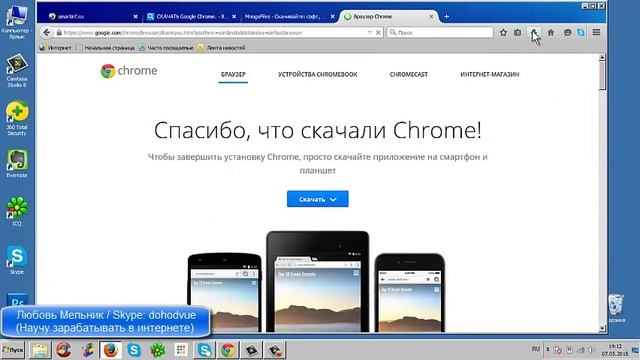The height and width of the screenshot is (360, 640).
Task: Click the Firefox taskbar button
Action: pyautogui.click(x=111, y=350)
